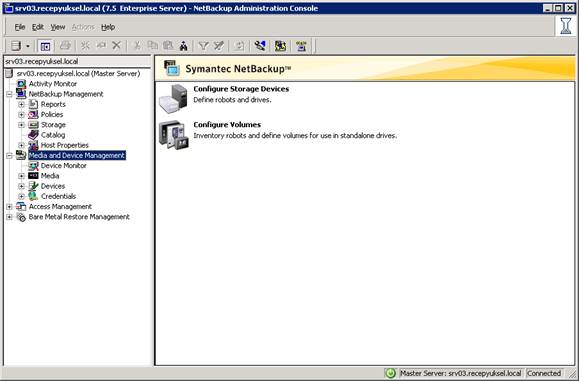Select NetBackup Management tree node
This screenshot has height=381, width=579.
click(66, 94)
